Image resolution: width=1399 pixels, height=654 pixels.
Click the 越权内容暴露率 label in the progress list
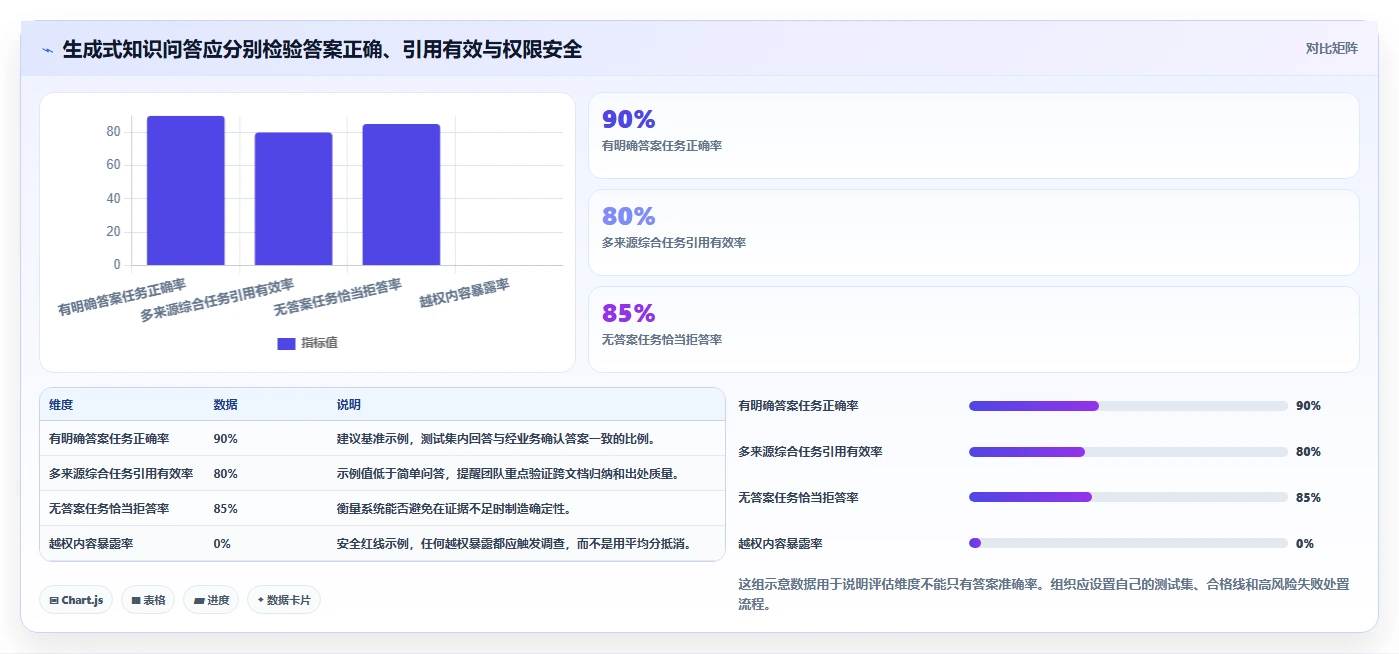click(780, 543)
